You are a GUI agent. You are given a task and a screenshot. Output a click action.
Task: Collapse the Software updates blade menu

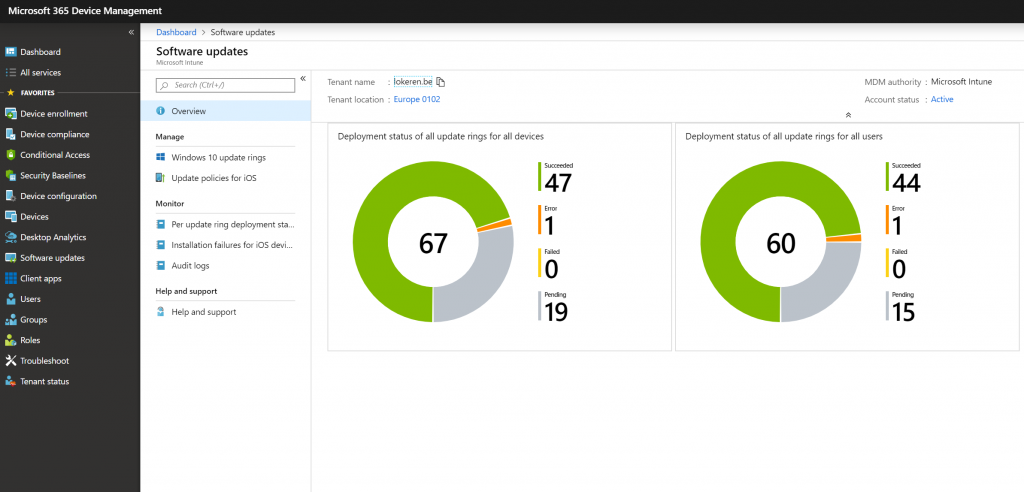(x=303, y=78)
